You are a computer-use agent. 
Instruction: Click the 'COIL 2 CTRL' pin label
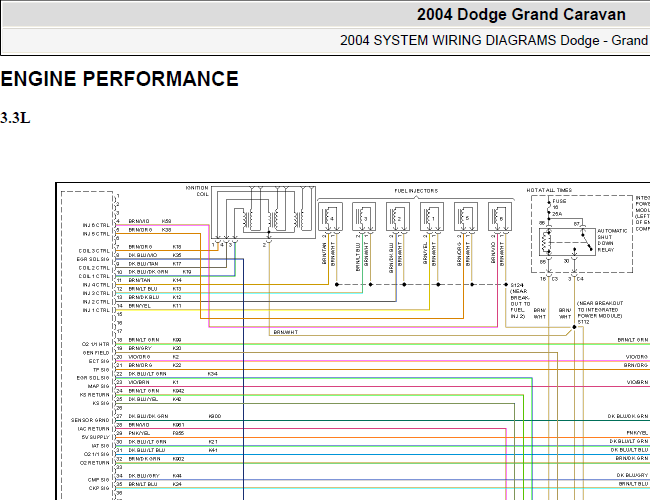coord(94,268)
